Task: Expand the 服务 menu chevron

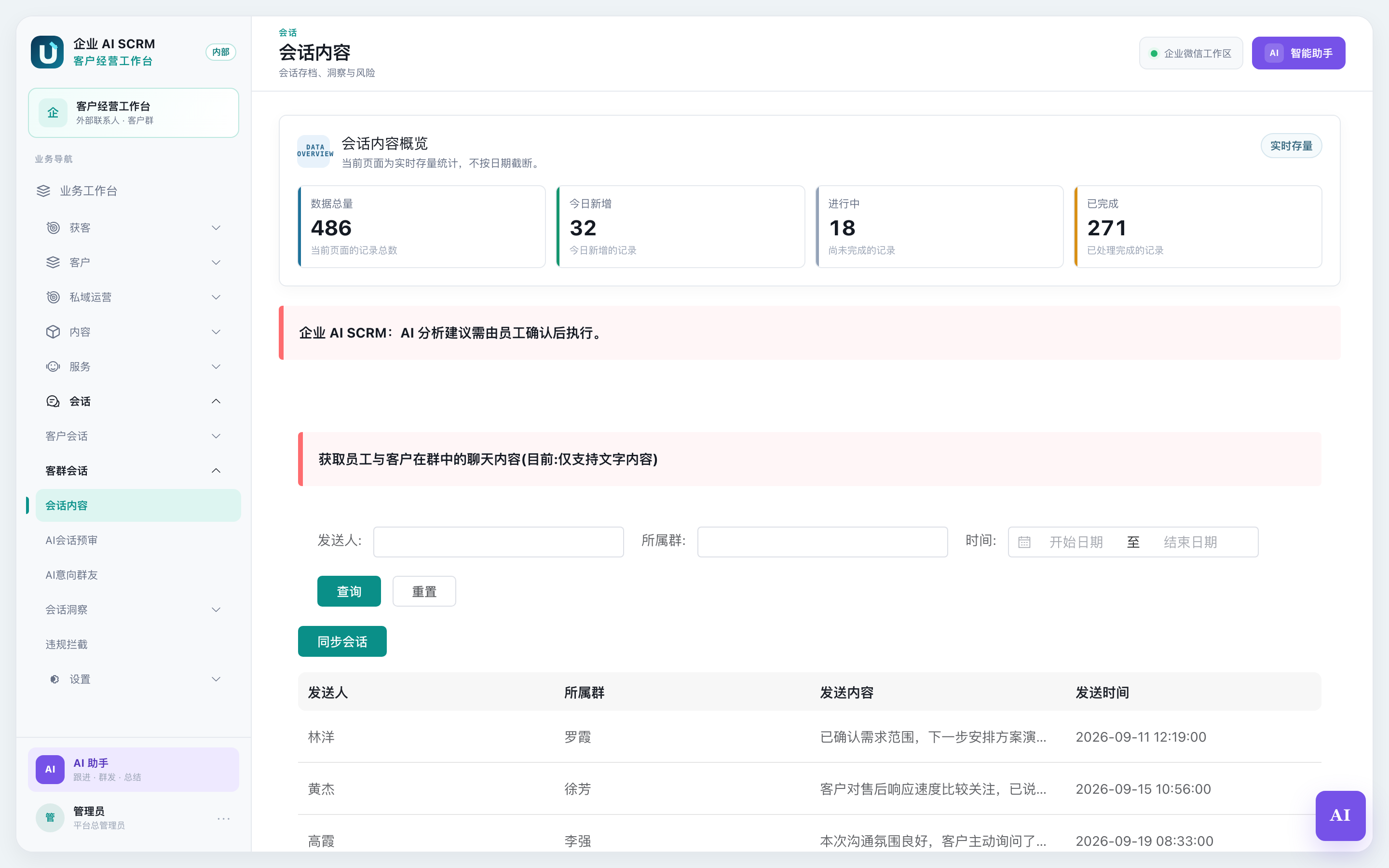Action: coord(216,366)
